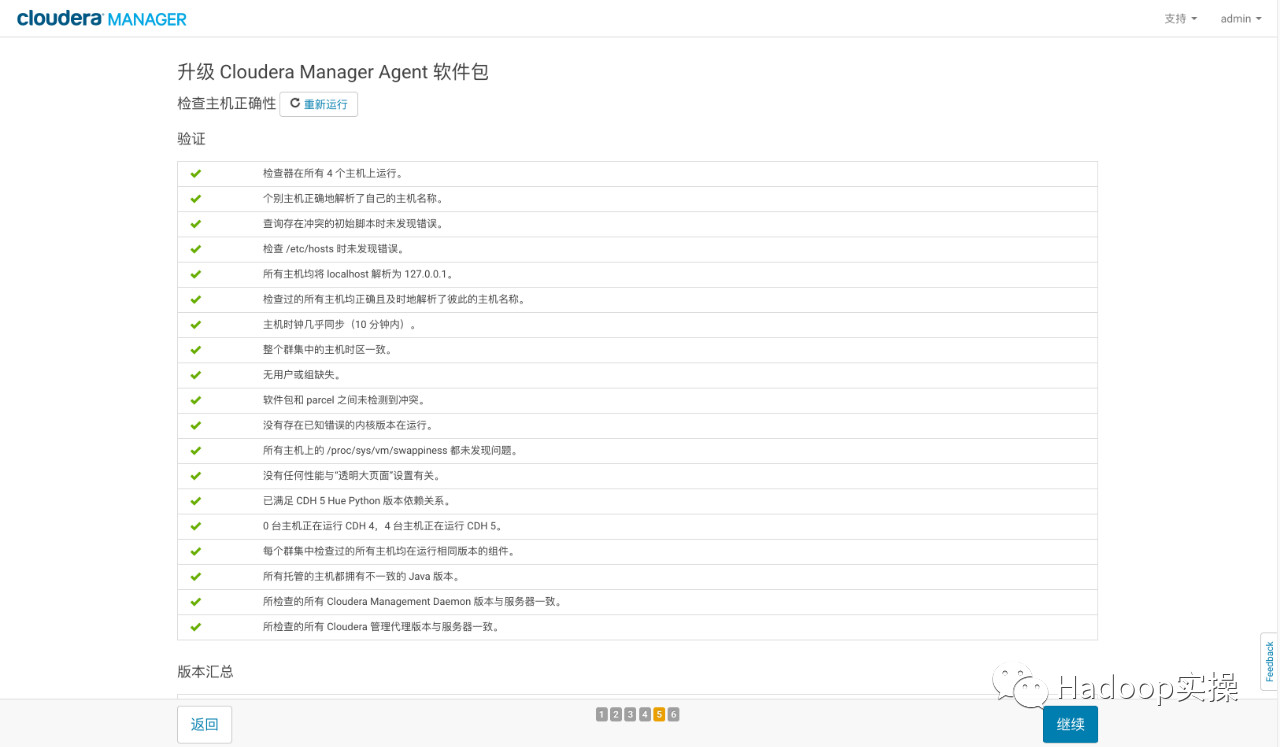This screenshot has width=1280, height=747.
Task: Click the 检查主机正确性 label
Action: tap(226, 104)
